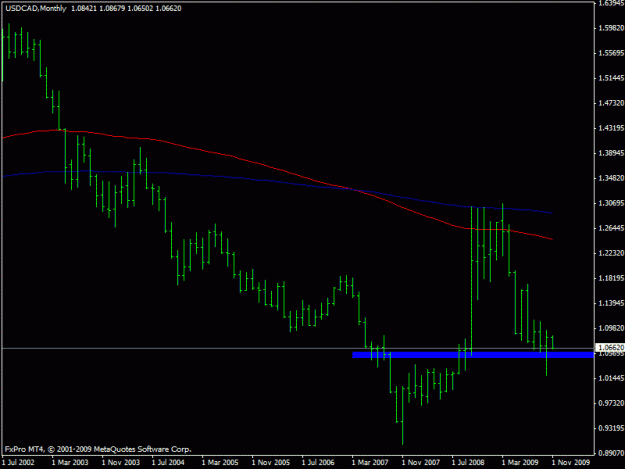Click time axis label 1 Jul 2006
Viewport: 625px width, 469px height.
[318, 463]
